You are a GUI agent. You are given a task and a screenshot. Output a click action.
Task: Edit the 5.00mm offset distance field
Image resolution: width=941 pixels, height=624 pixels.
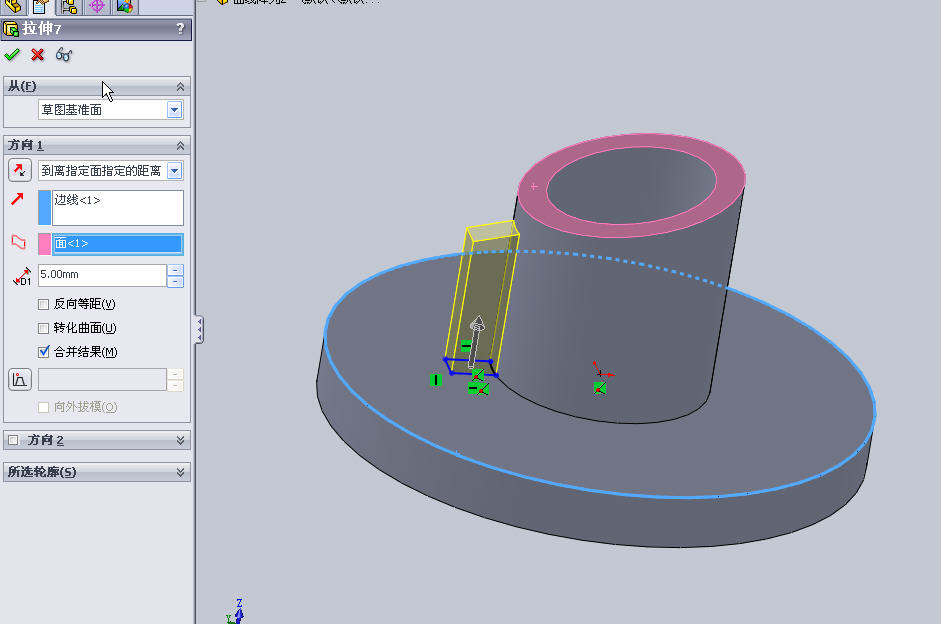pyautogui.click(x=102, y=275)
